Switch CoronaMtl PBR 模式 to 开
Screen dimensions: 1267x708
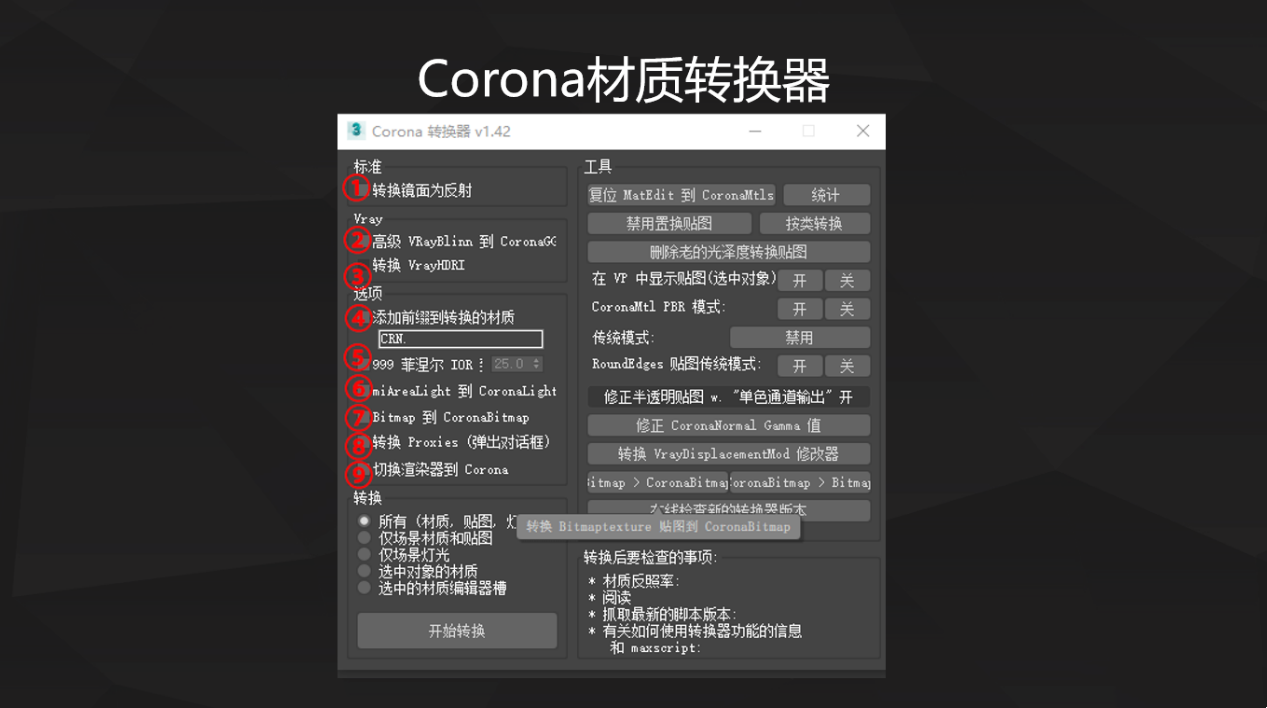[x=799, y=309]
